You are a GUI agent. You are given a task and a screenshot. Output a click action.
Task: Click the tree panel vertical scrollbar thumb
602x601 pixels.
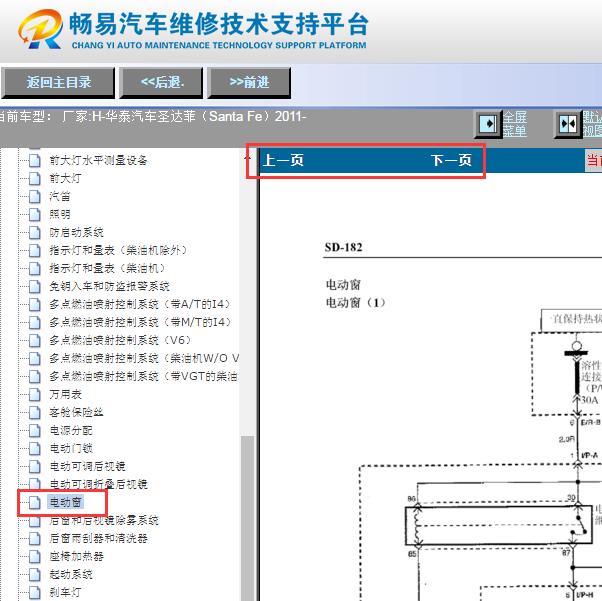(248, 518)
